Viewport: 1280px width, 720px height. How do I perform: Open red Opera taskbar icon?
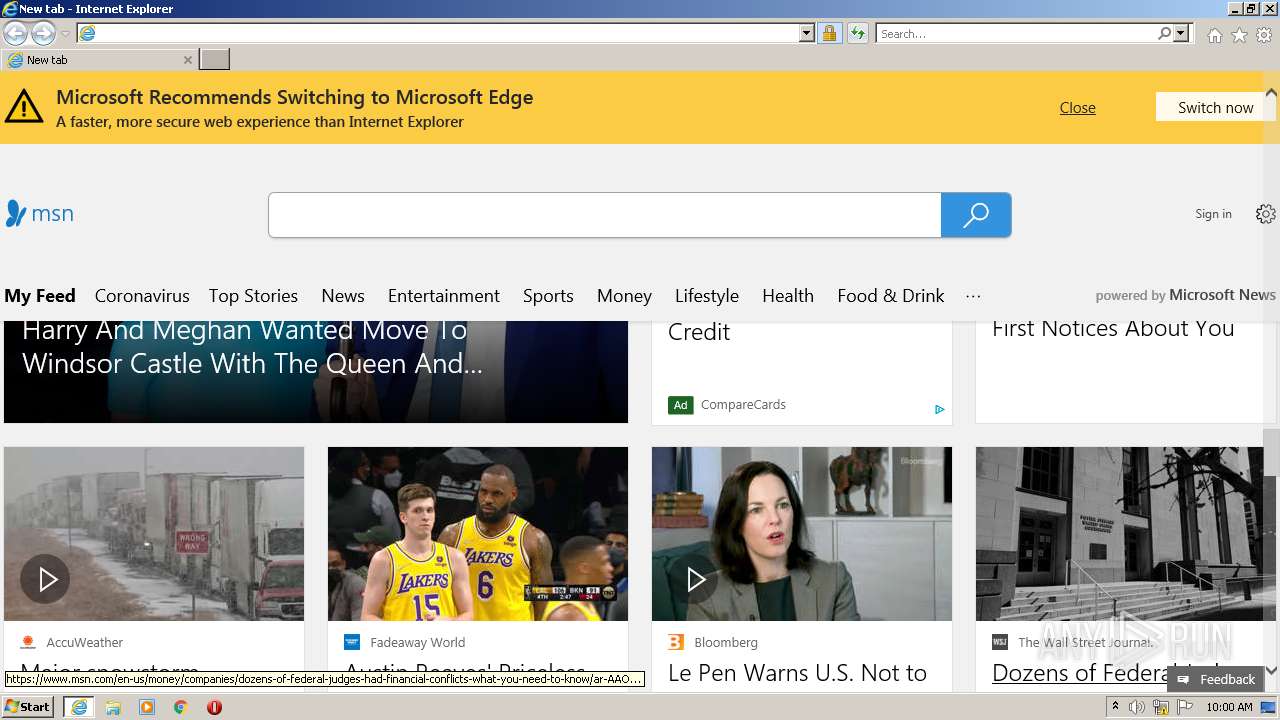[214, 707]
